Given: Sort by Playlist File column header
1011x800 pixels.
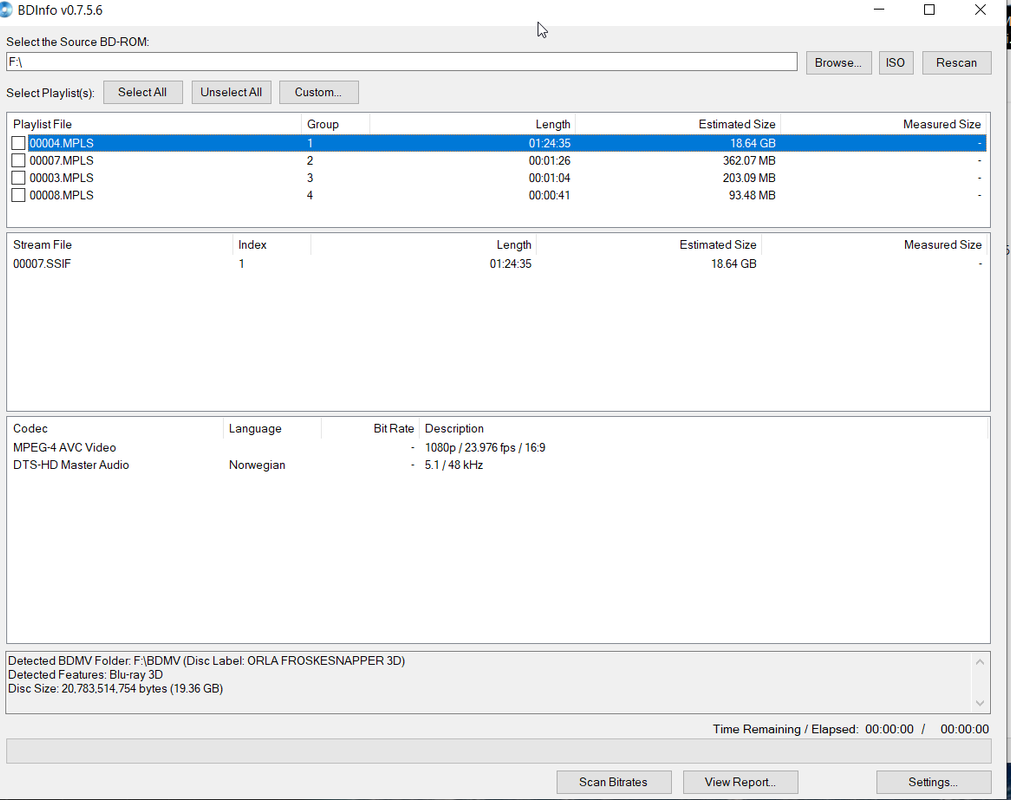Looking at the screenshot, I should click(155, 124).
